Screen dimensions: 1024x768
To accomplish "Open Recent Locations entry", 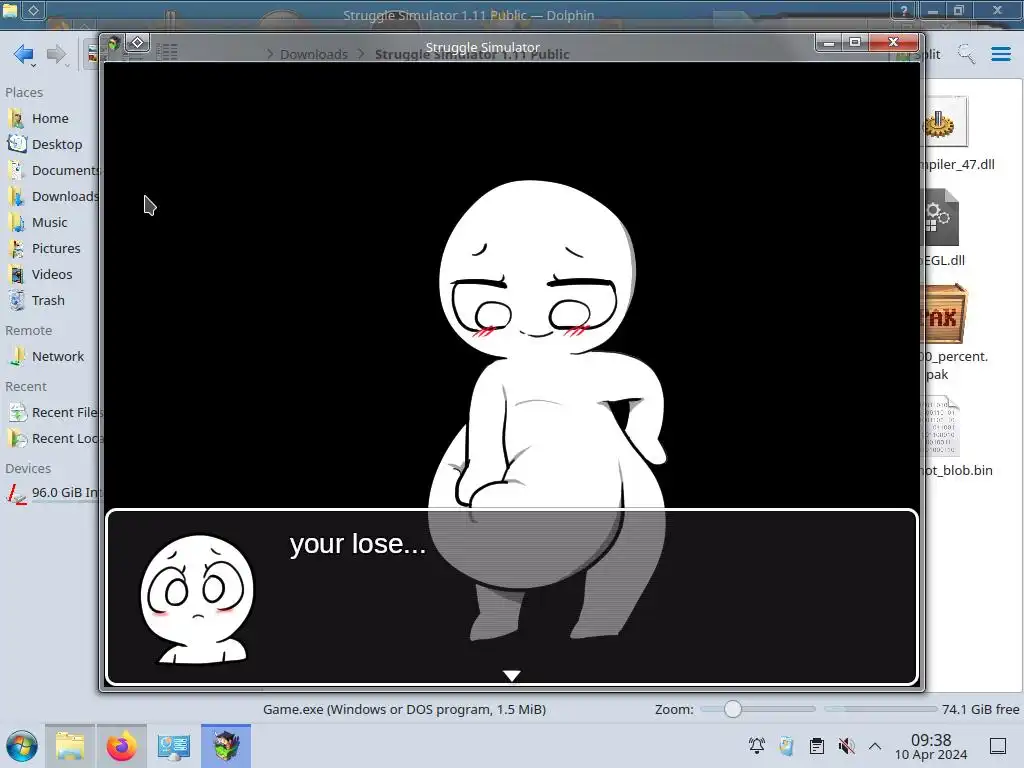I will coord(50,439).
